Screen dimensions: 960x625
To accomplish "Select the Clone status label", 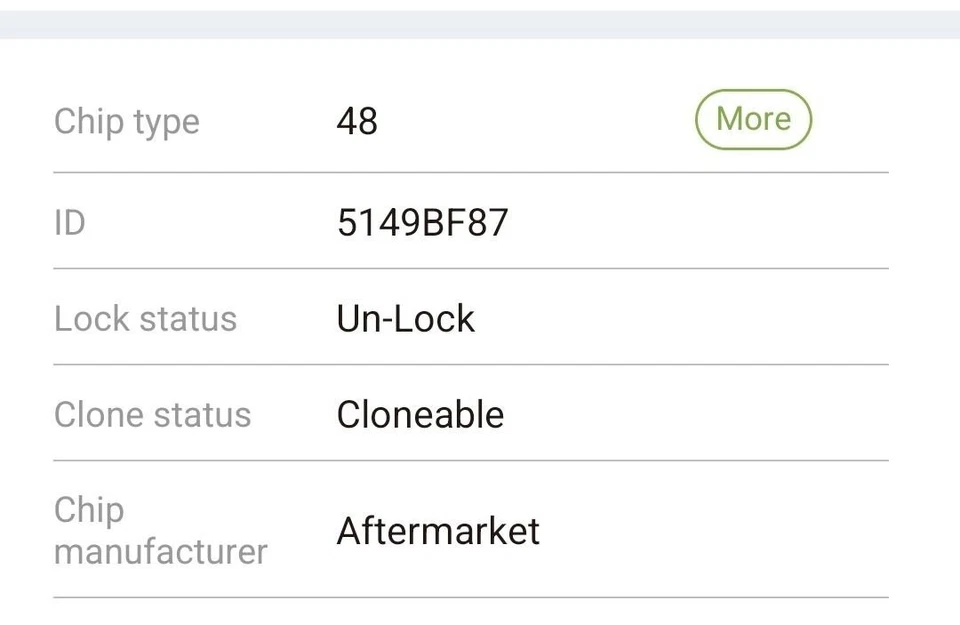I will tap(152, 415).
